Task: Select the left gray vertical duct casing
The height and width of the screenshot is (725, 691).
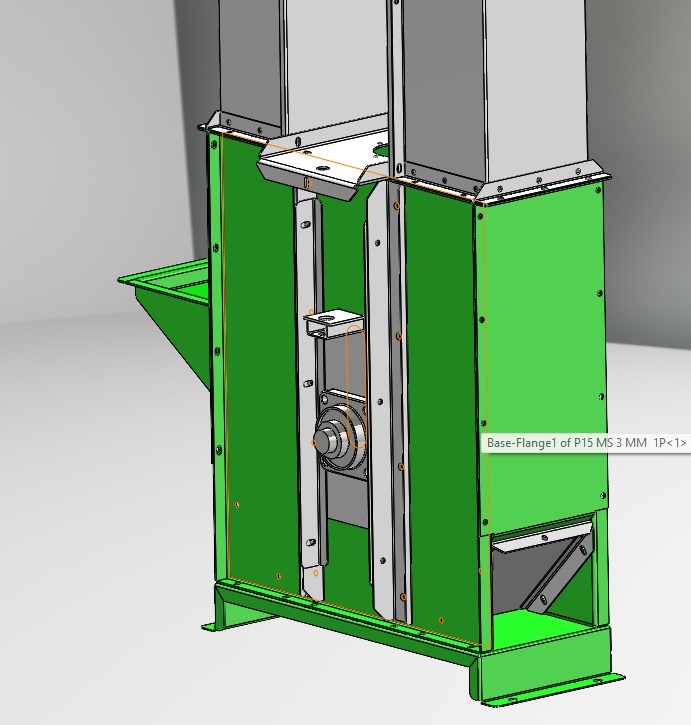Action: [x=250, y=60]
